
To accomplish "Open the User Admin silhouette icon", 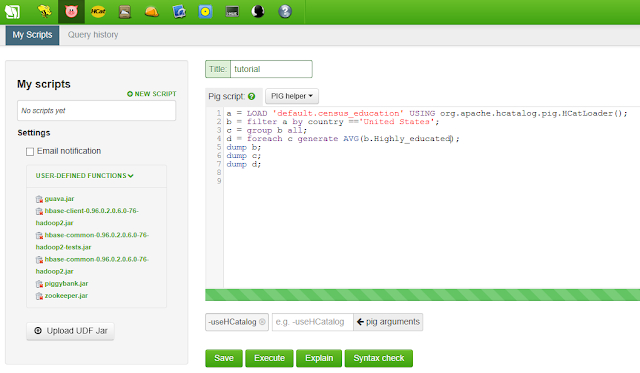I will coord(258,11).
